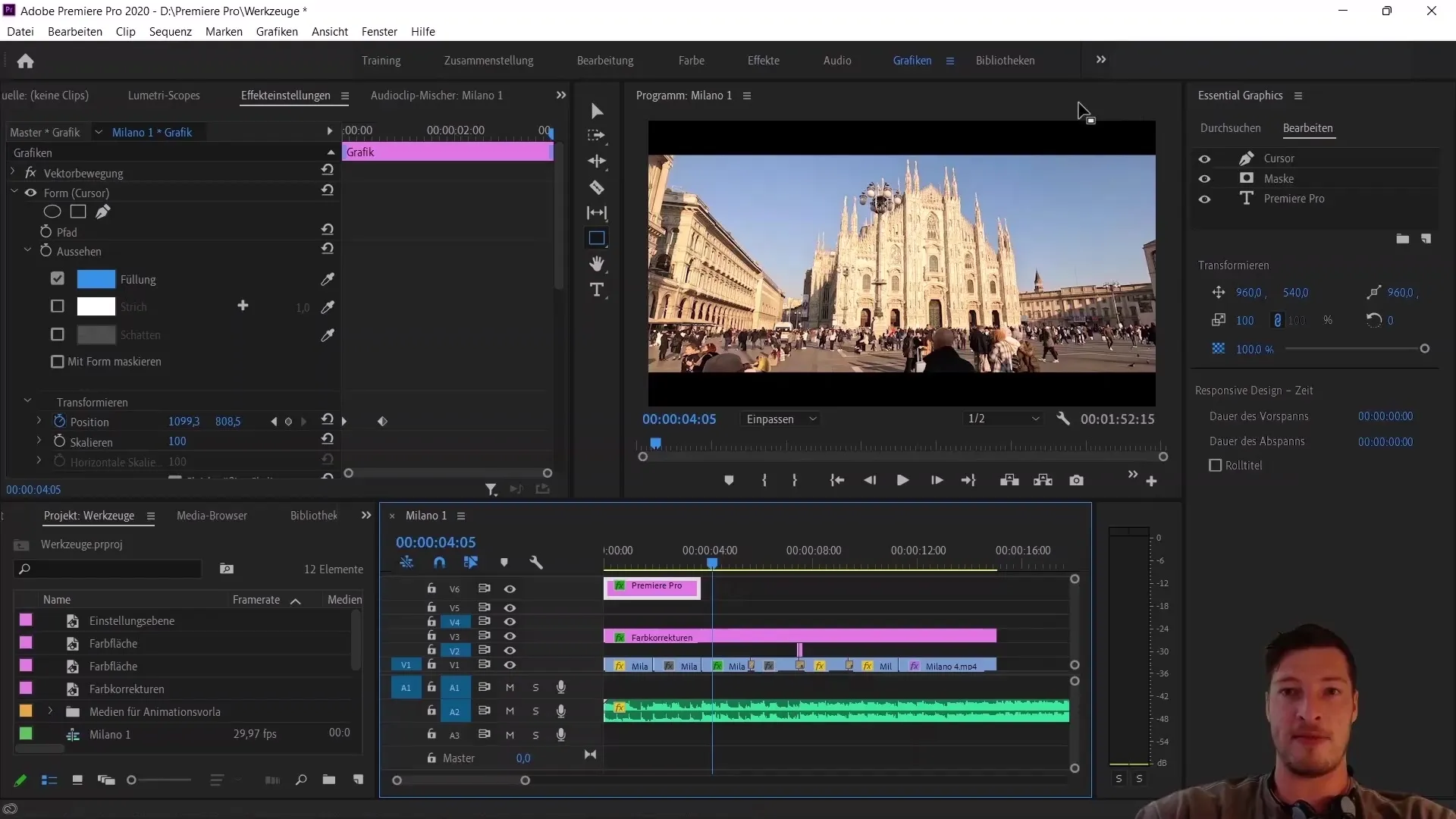Viewport: 1456px width, 819px height.
Task: Play the sequence in Program monitor
Action: tap(902, 480)
